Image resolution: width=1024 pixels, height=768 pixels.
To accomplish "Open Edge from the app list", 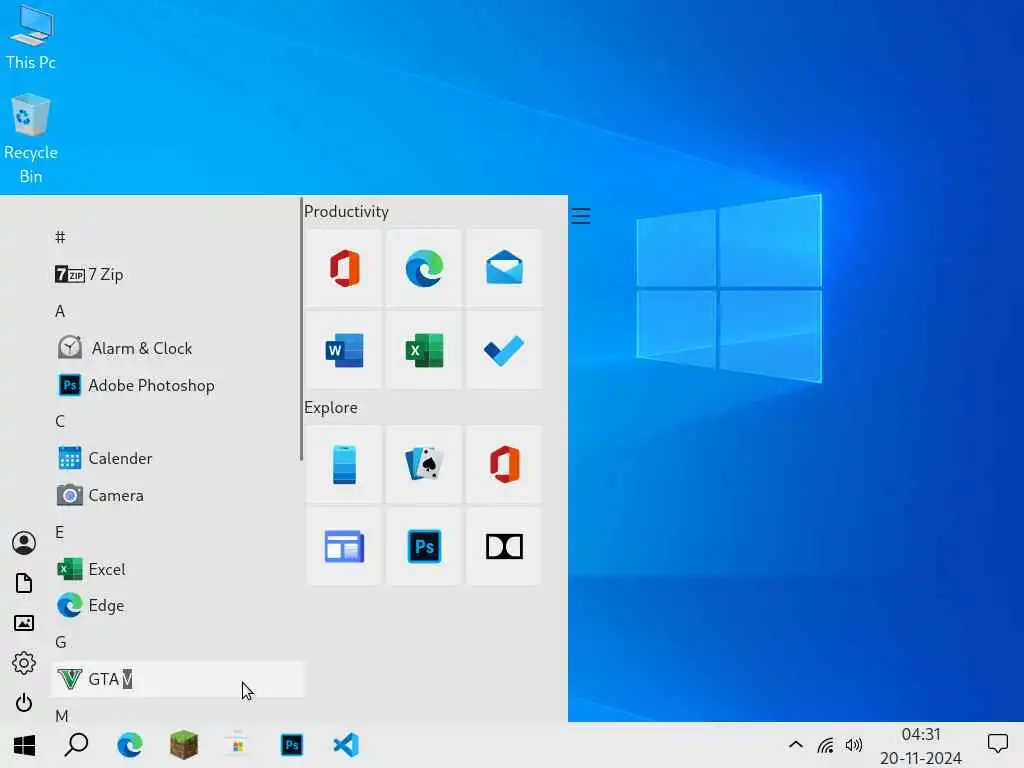I will point(176,606).
